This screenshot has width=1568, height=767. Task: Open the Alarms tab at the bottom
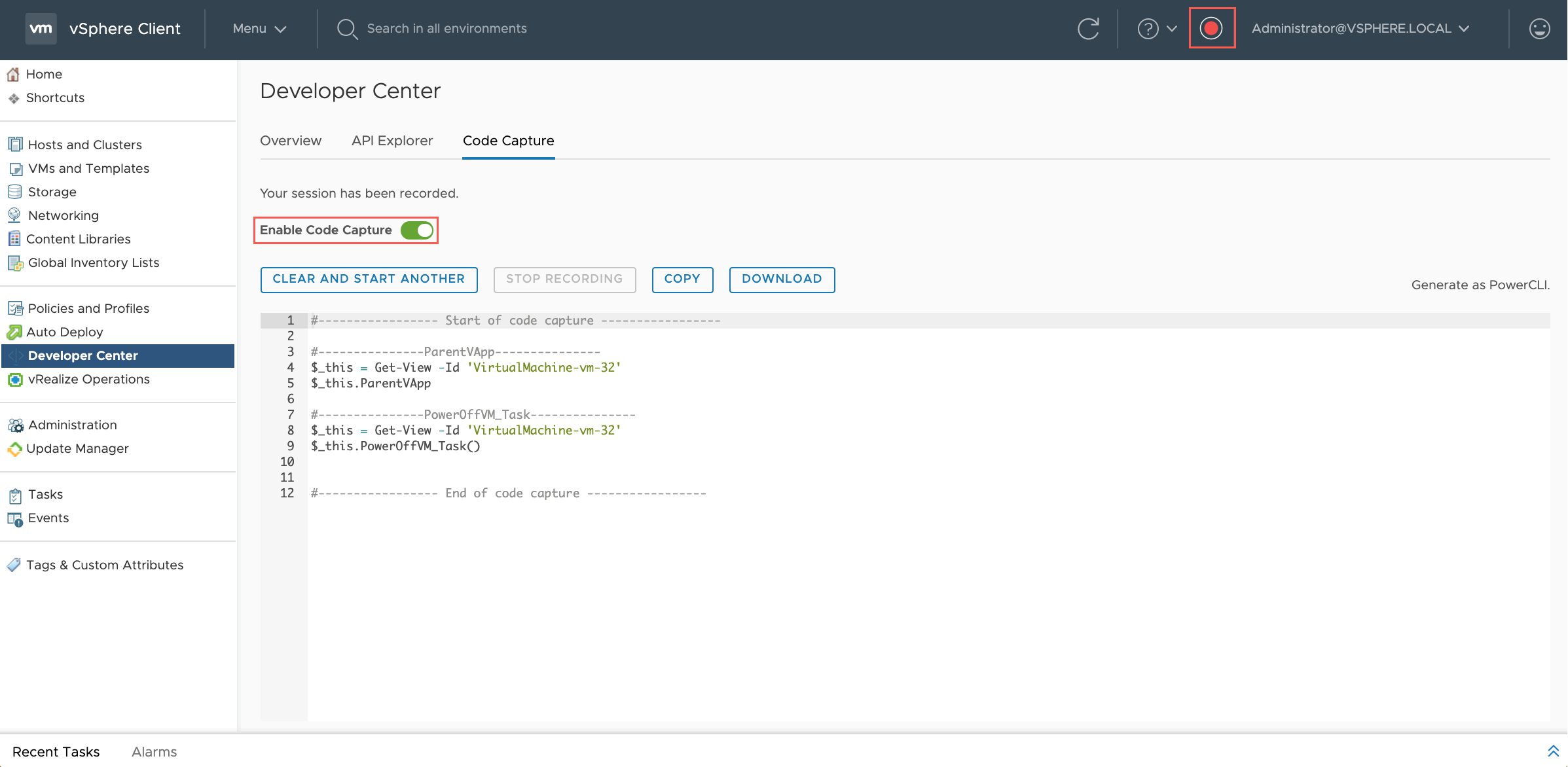tap(154, 751)
